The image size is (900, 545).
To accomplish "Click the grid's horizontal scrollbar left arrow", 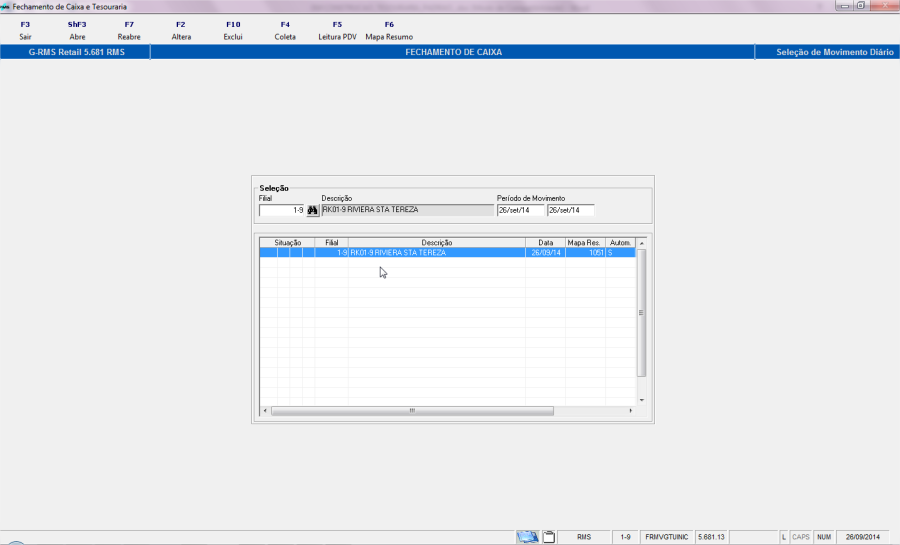I will tap(265, 411).
